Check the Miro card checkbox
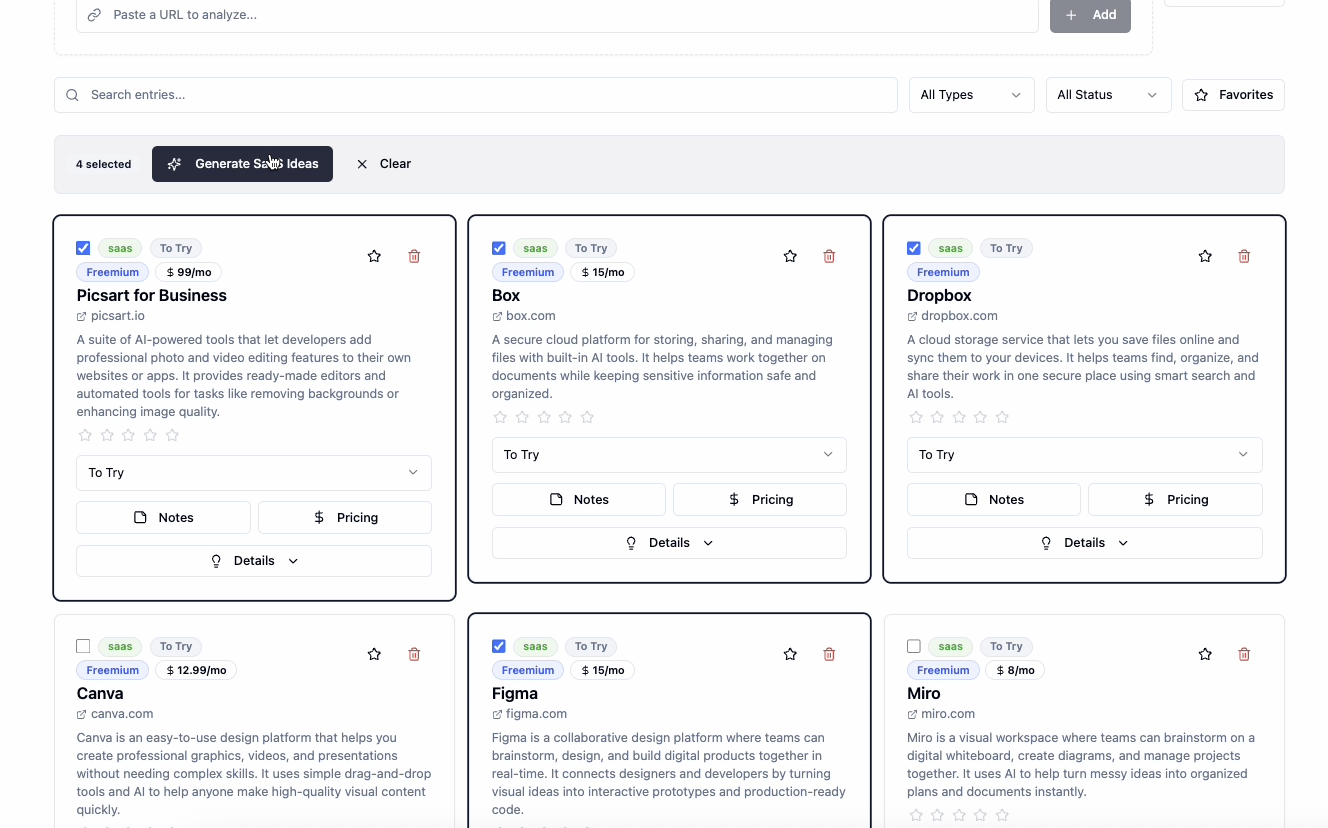1328x828 pixels. click(x=914, y=646)
